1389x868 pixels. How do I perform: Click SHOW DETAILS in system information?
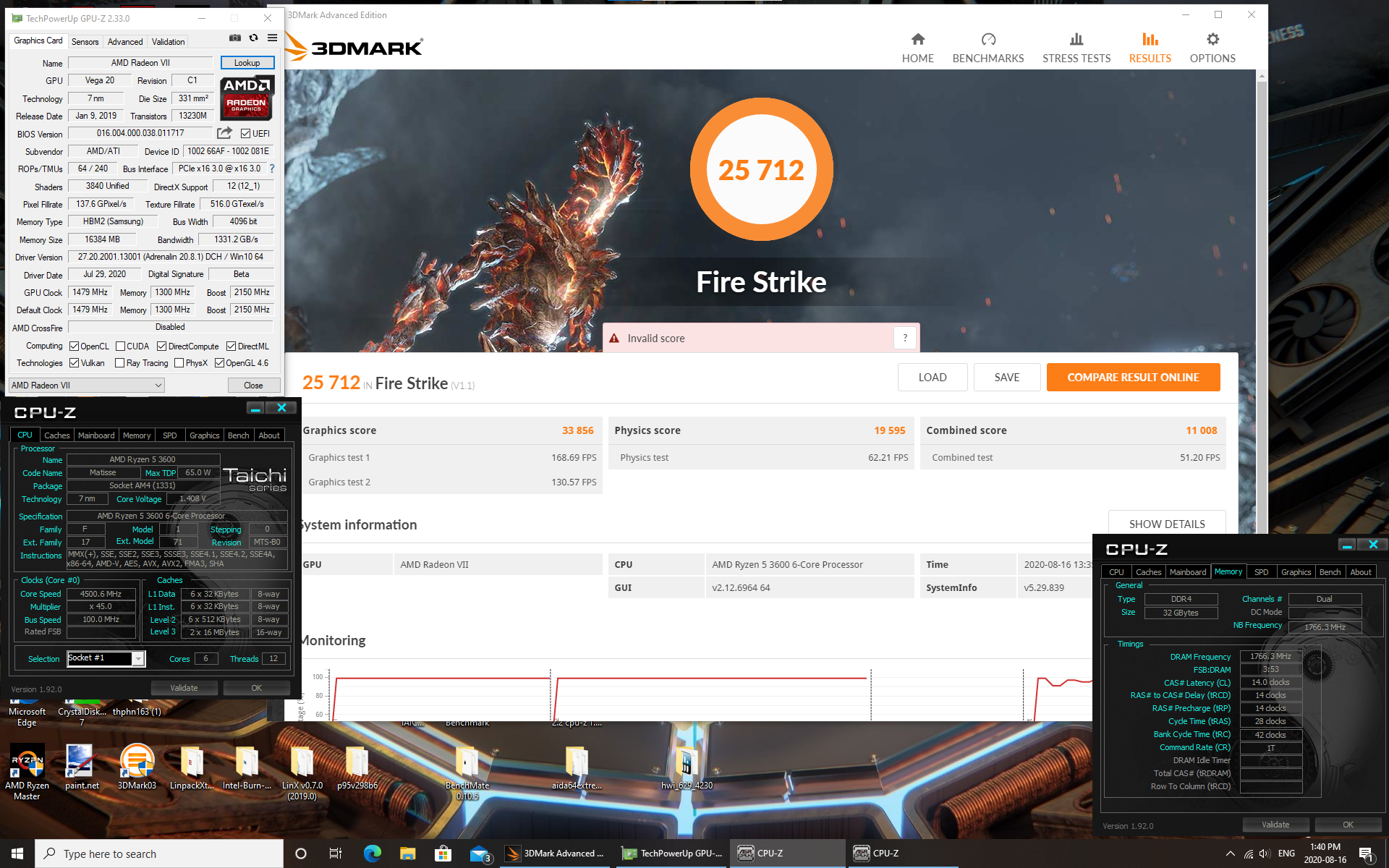pyautogui.click(x=1167, y=524)
